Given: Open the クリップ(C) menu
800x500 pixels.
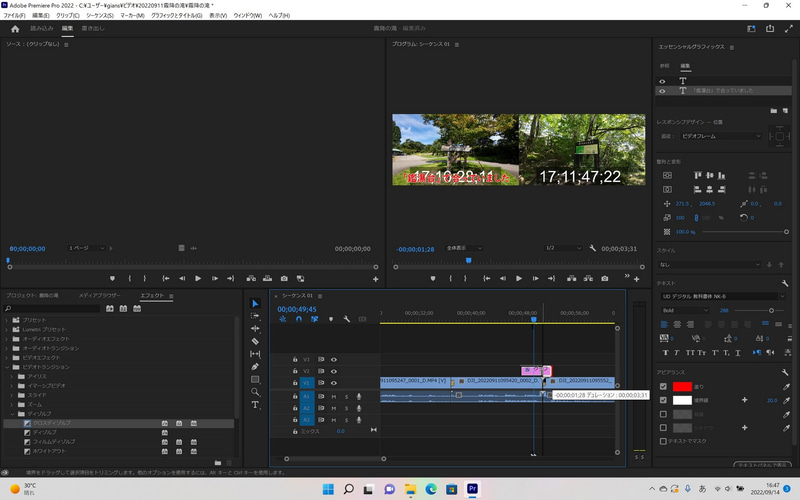Looking at the screenshot, I should 68,16.
